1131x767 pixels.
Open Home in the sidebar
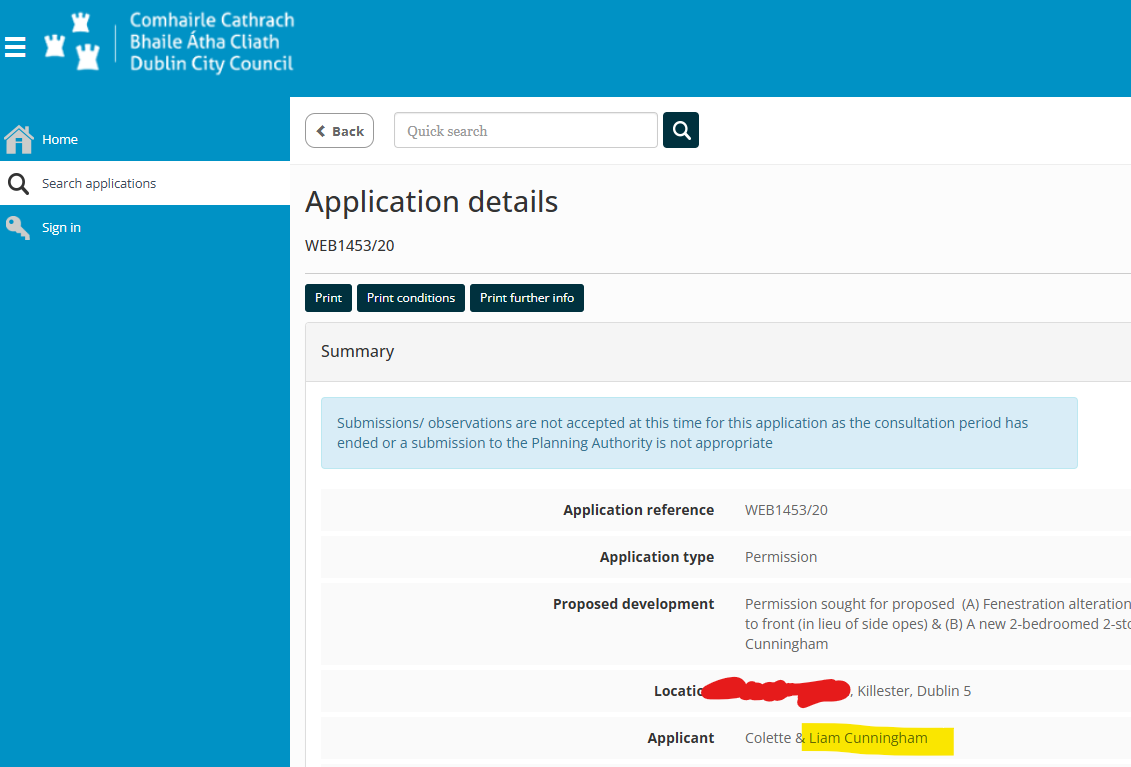click(145, 139)
